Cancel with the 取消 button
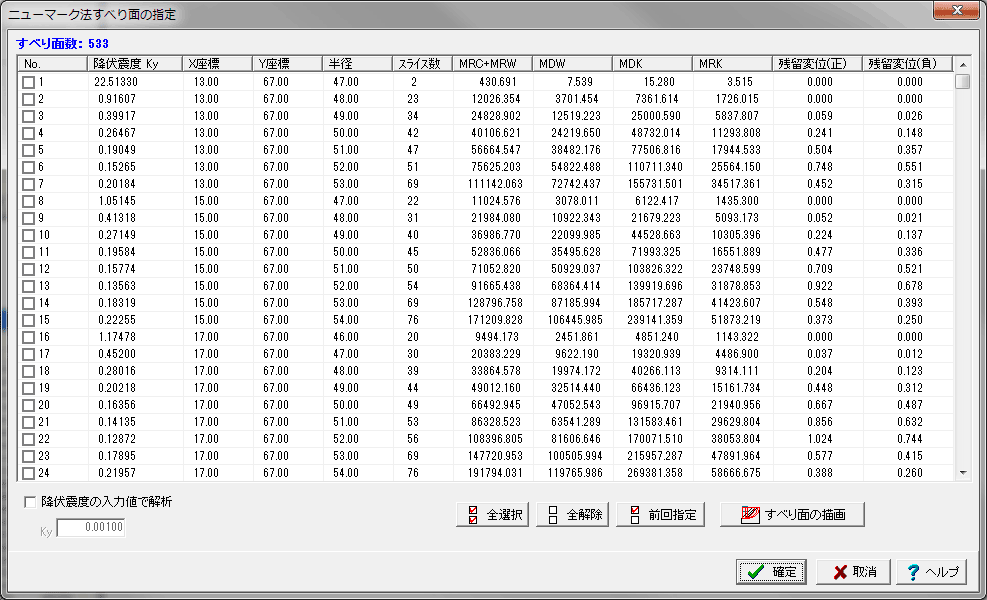Image resolution: width=987 pixels, height=600 pixels. (854, 572)
